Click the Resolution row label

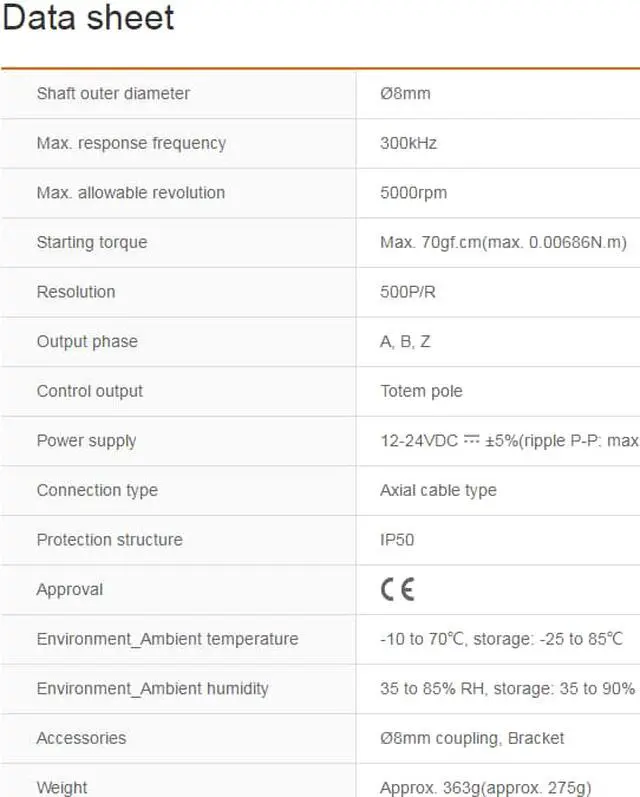76,292
